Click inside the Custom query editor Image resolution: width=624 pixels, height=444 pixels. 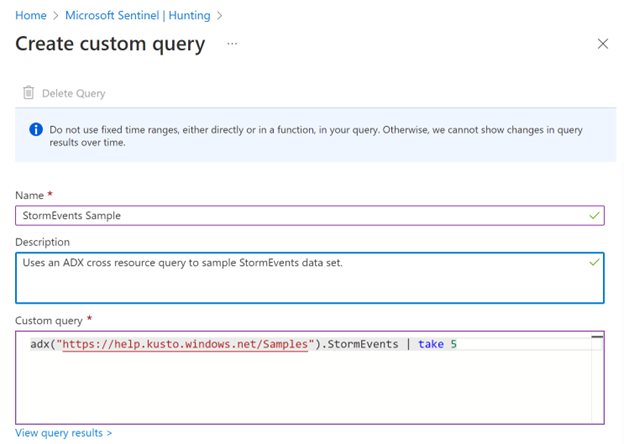(x=310, y=378)
